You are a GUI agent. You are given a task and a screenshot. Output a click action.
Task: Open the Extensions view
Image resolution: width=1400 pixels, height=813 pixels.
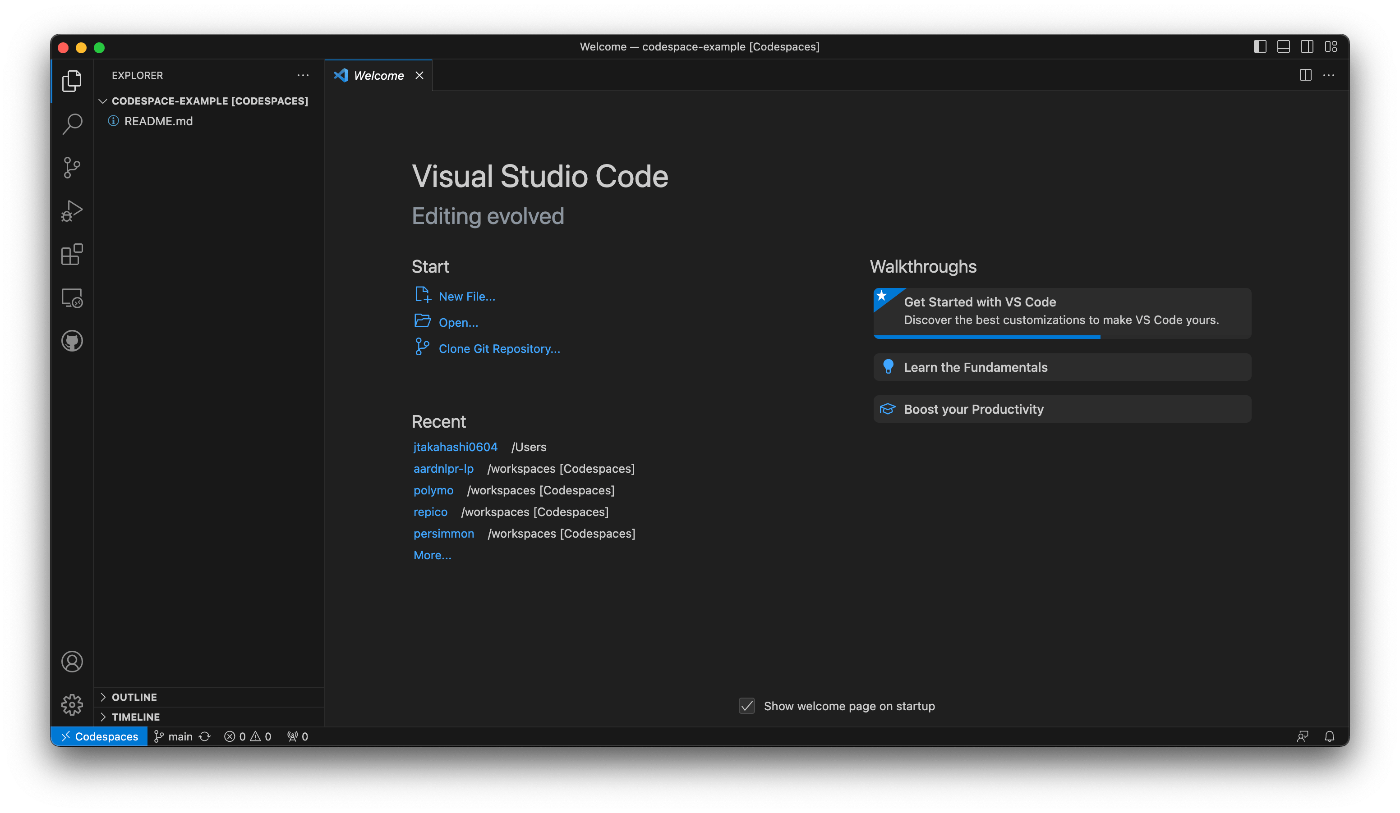72,254
